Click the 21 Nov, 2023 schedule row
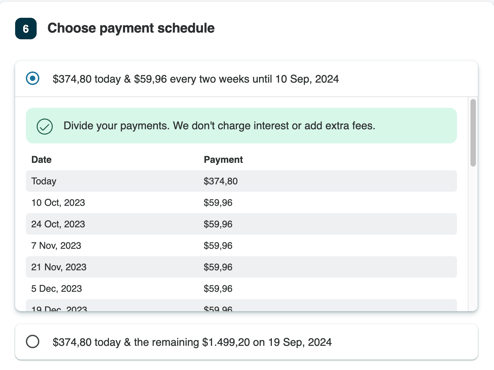The image size is (494, 370). tap(241, 267)
